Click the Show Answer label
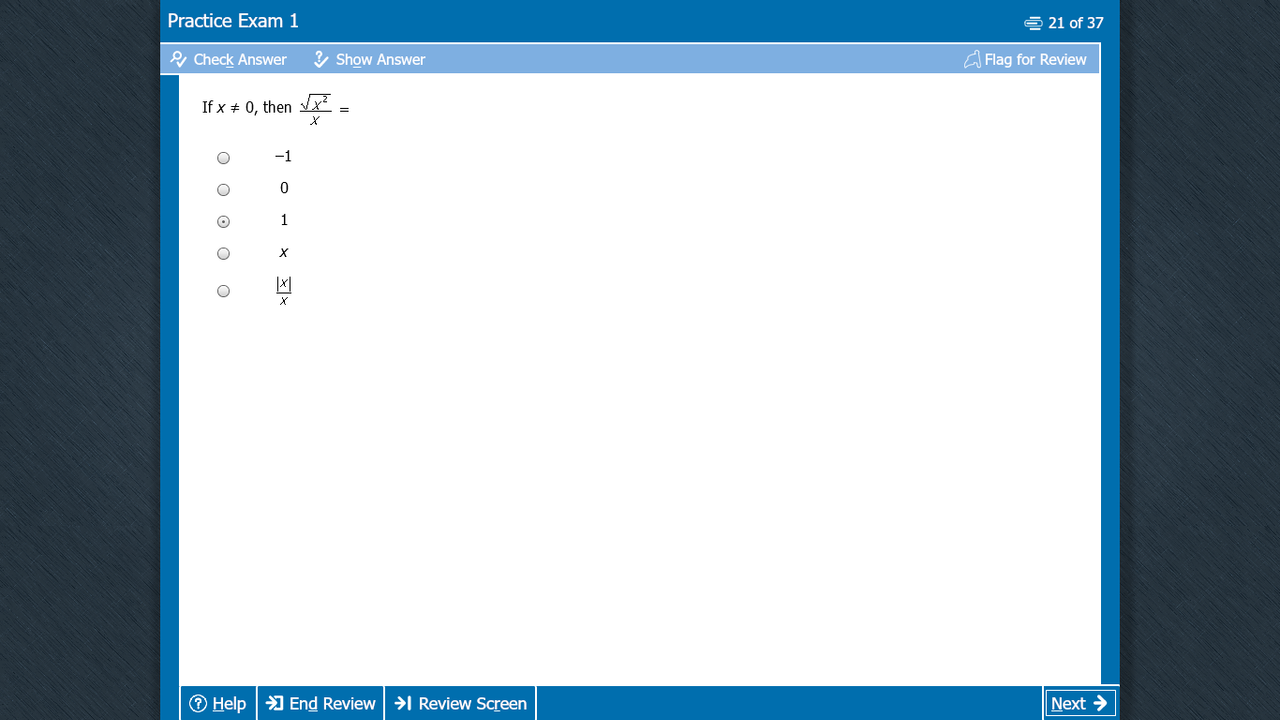 tap(381, 59)
